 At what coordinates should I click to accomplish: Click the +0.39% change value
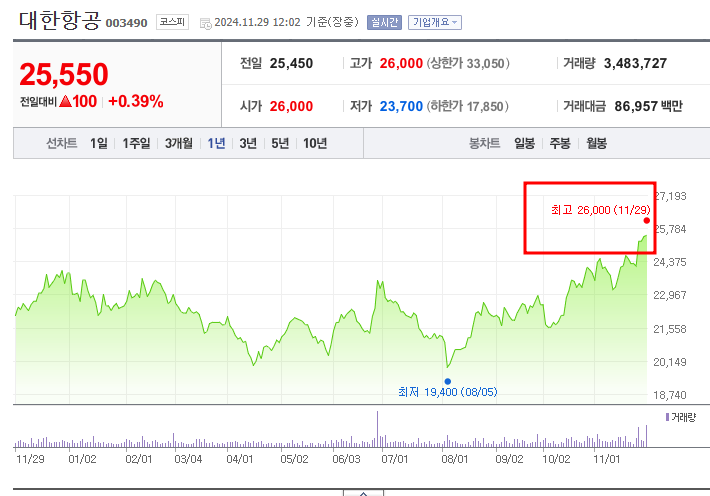coord(136,101)
